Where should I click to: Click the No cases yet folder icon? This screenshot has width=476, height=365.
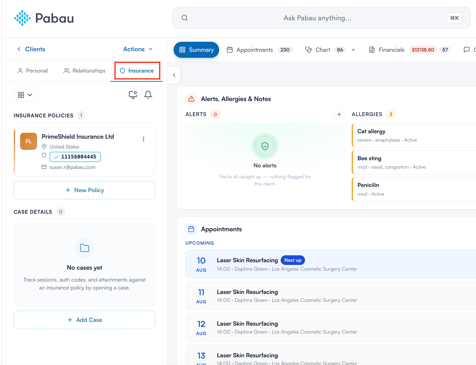(84, 248)
